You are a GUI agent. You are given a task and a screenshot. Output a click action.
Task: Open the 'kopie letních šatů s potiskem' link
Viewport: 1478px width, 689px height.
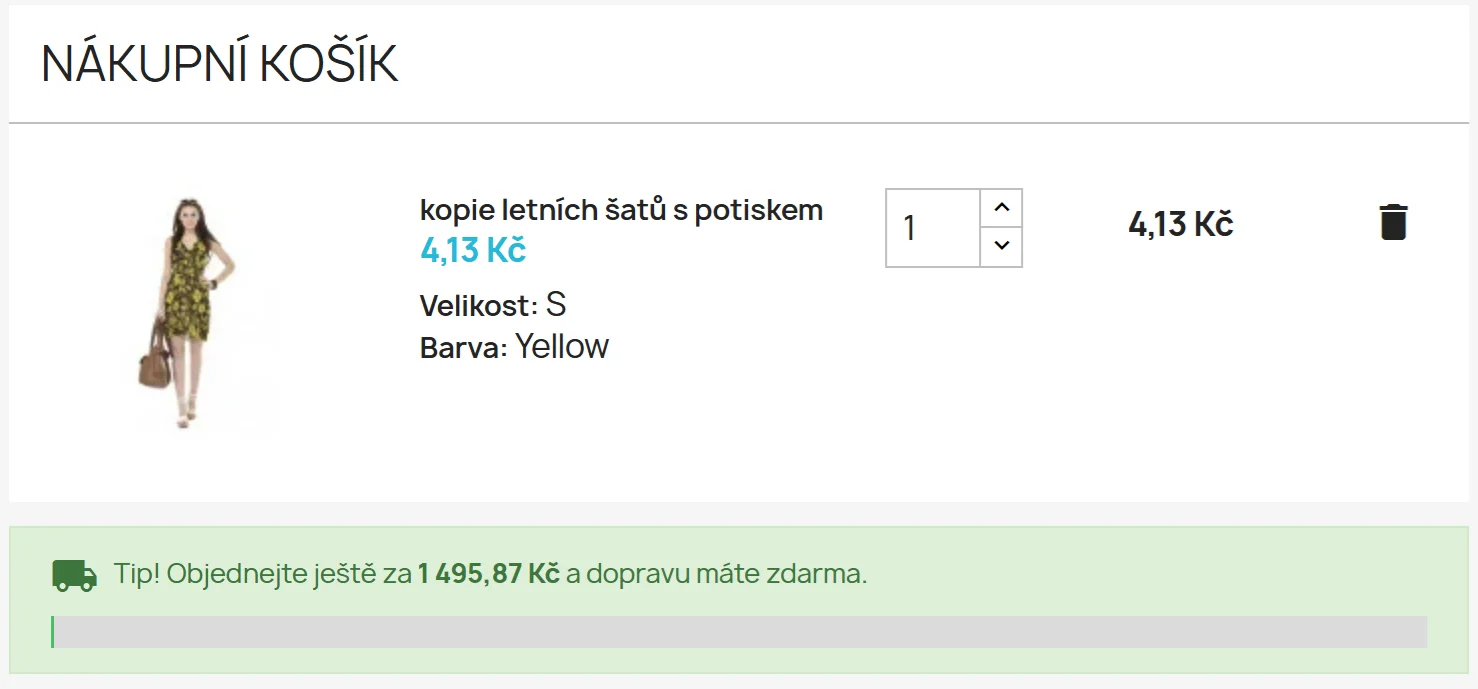621,210
